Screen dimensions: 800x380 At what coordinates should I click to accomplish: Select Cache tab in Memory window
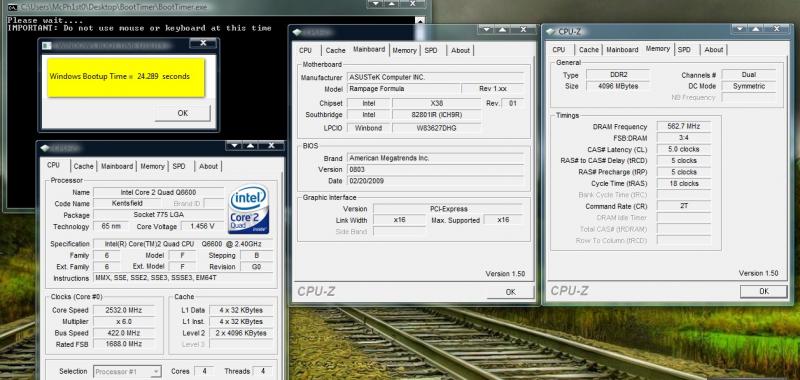[x=588, y=49]
